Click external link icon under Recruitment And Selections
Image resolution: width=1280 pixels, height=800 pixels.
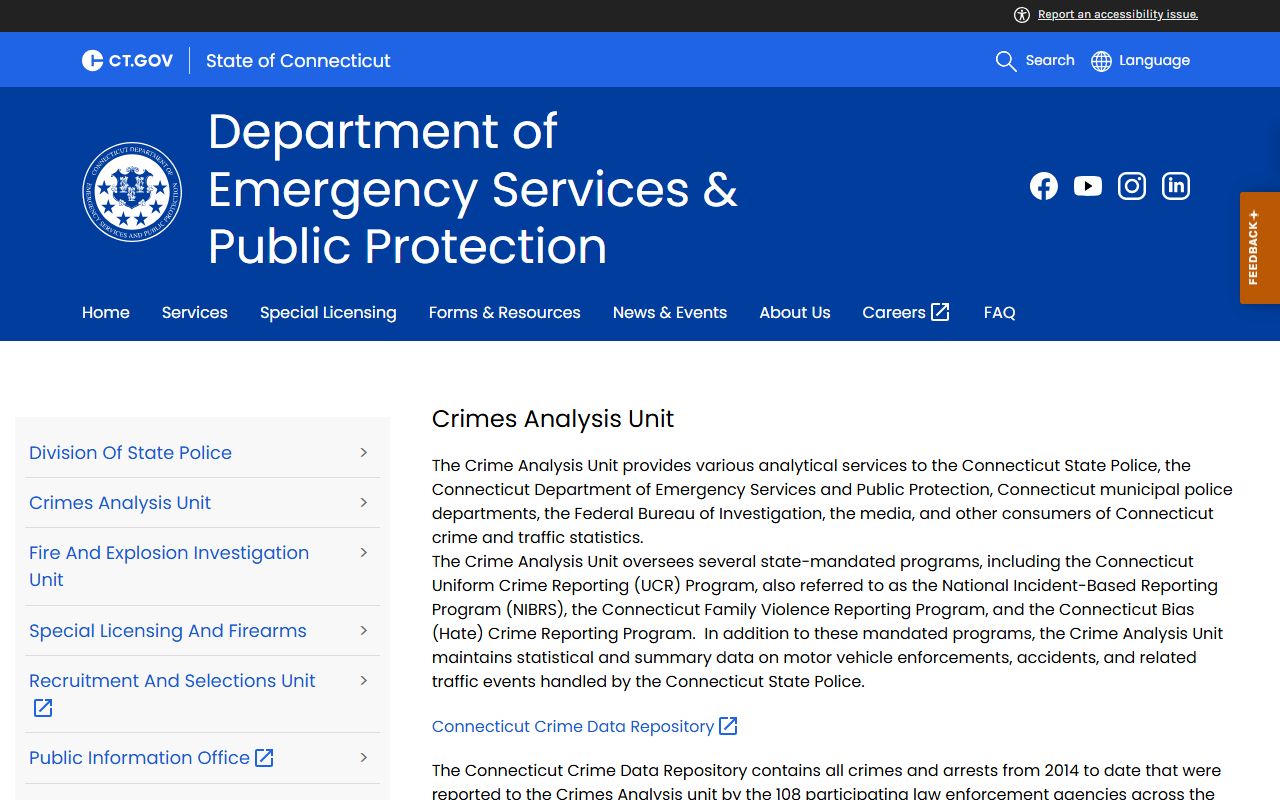pyautogui.click(x=43, y=708)
